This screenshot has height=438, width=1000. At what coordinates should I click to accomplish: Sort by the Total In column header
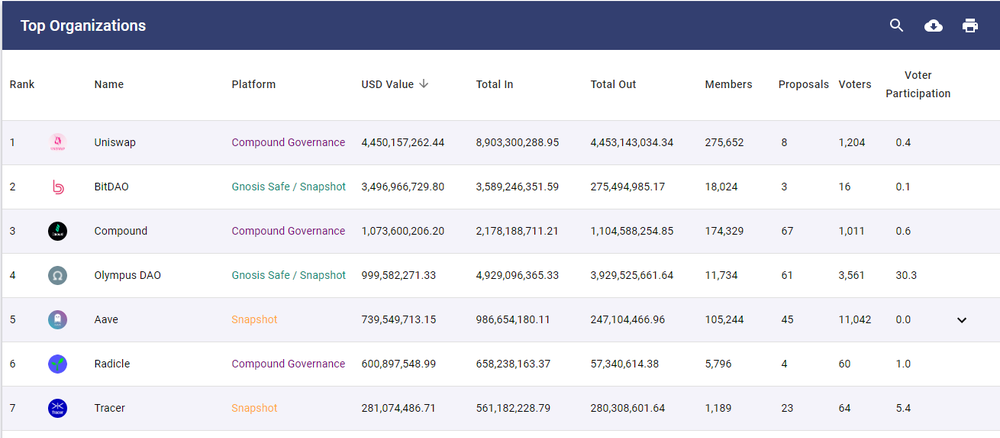pos(494,84)
